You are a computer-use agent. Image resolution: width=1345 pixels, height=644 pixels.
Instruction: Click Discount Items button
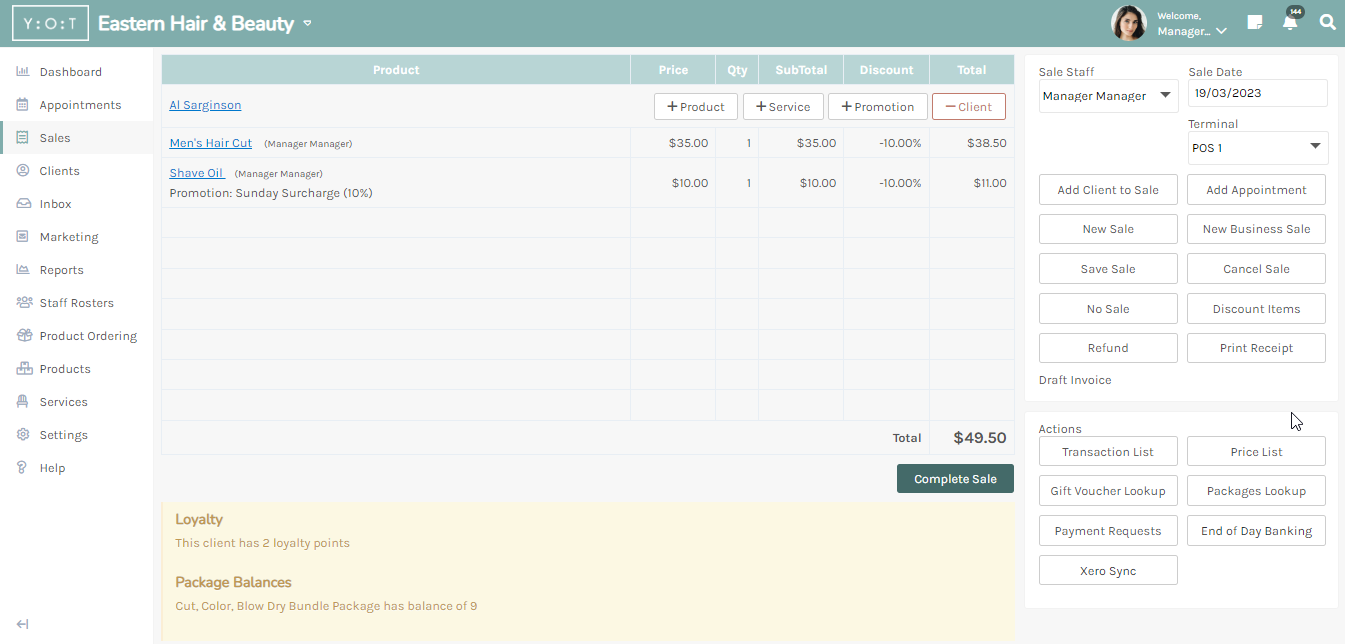[1256, 309]
